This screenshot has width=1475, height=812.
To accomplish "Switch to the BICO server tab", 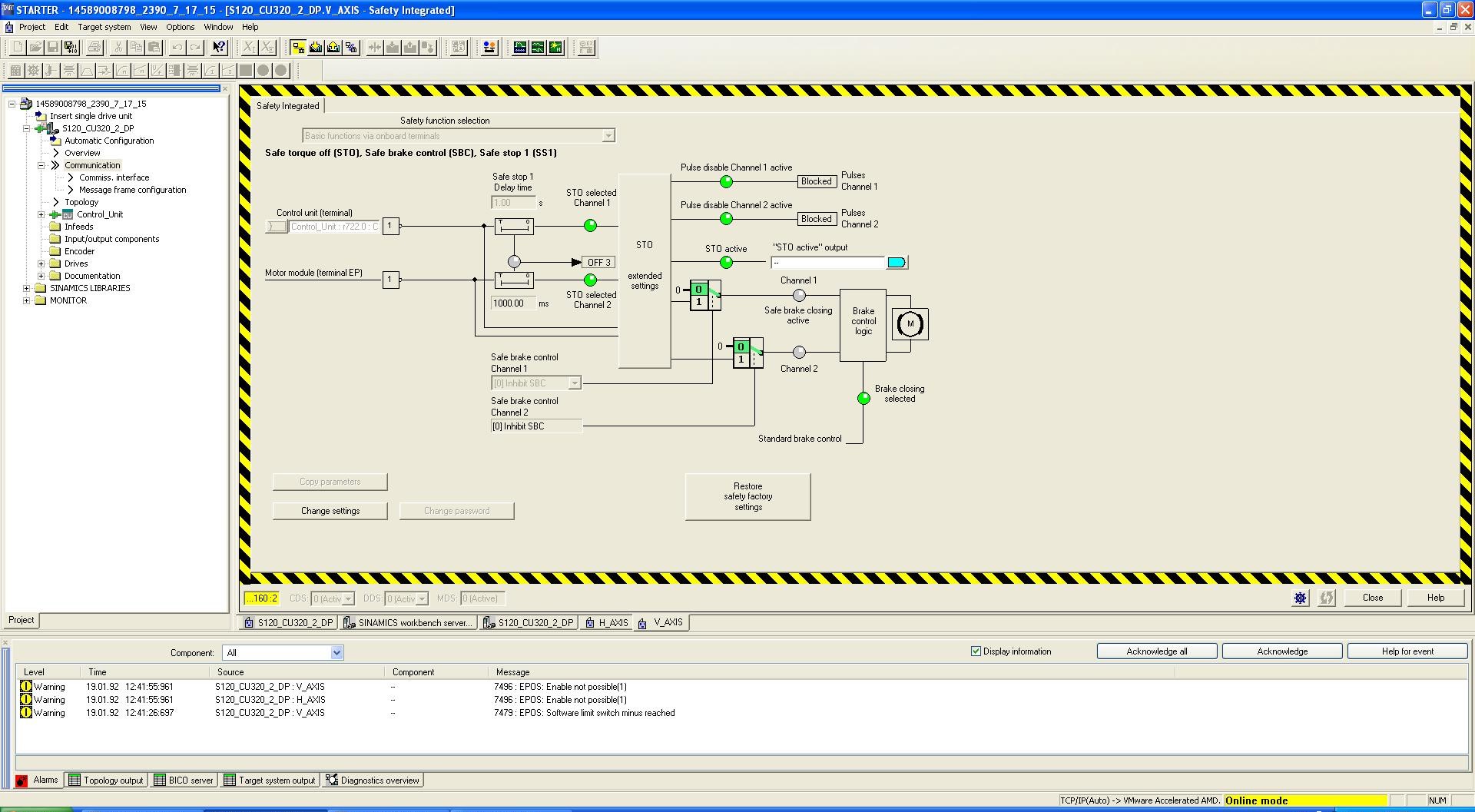I will tap(184, 781).
